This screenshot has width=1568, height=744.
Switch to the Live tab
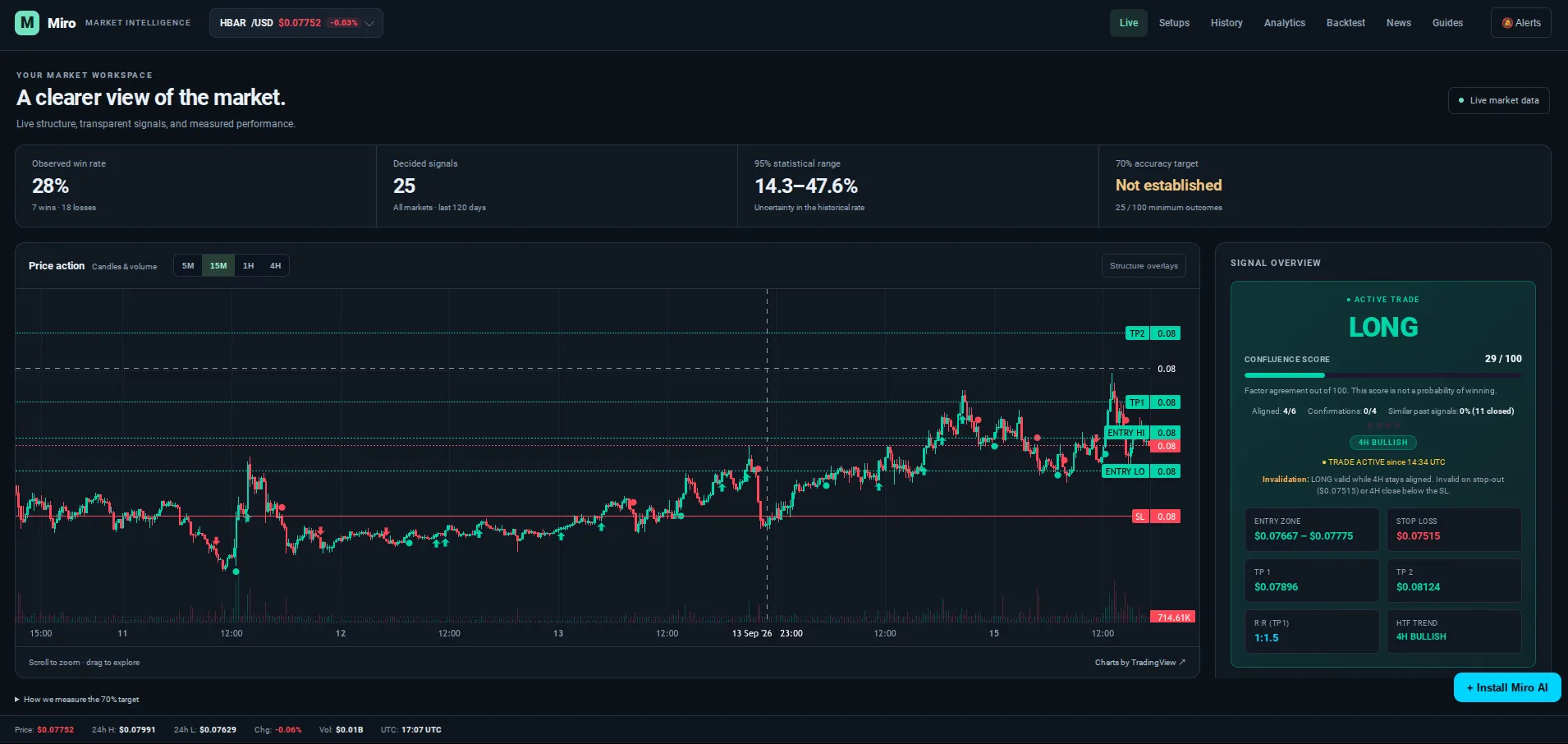[1129, 23]
